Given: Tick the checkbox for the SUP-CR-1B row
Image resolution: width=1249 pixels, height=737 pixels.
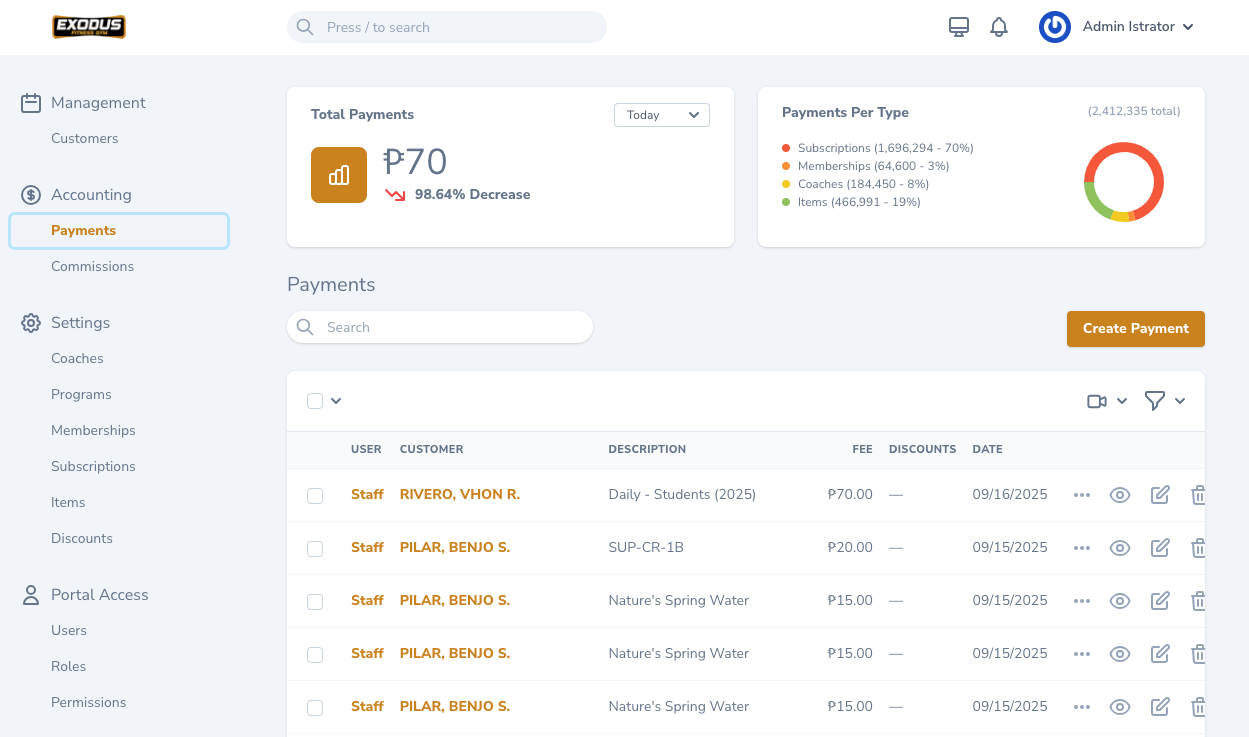Looking at the screenshot, I should point(315,549).
